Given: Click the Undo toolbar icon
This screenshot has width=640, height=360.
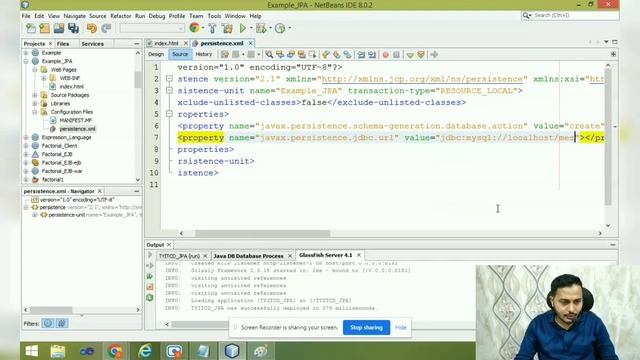Looking at the screenshot, I should pyautogui.click(x=92, y=28).
